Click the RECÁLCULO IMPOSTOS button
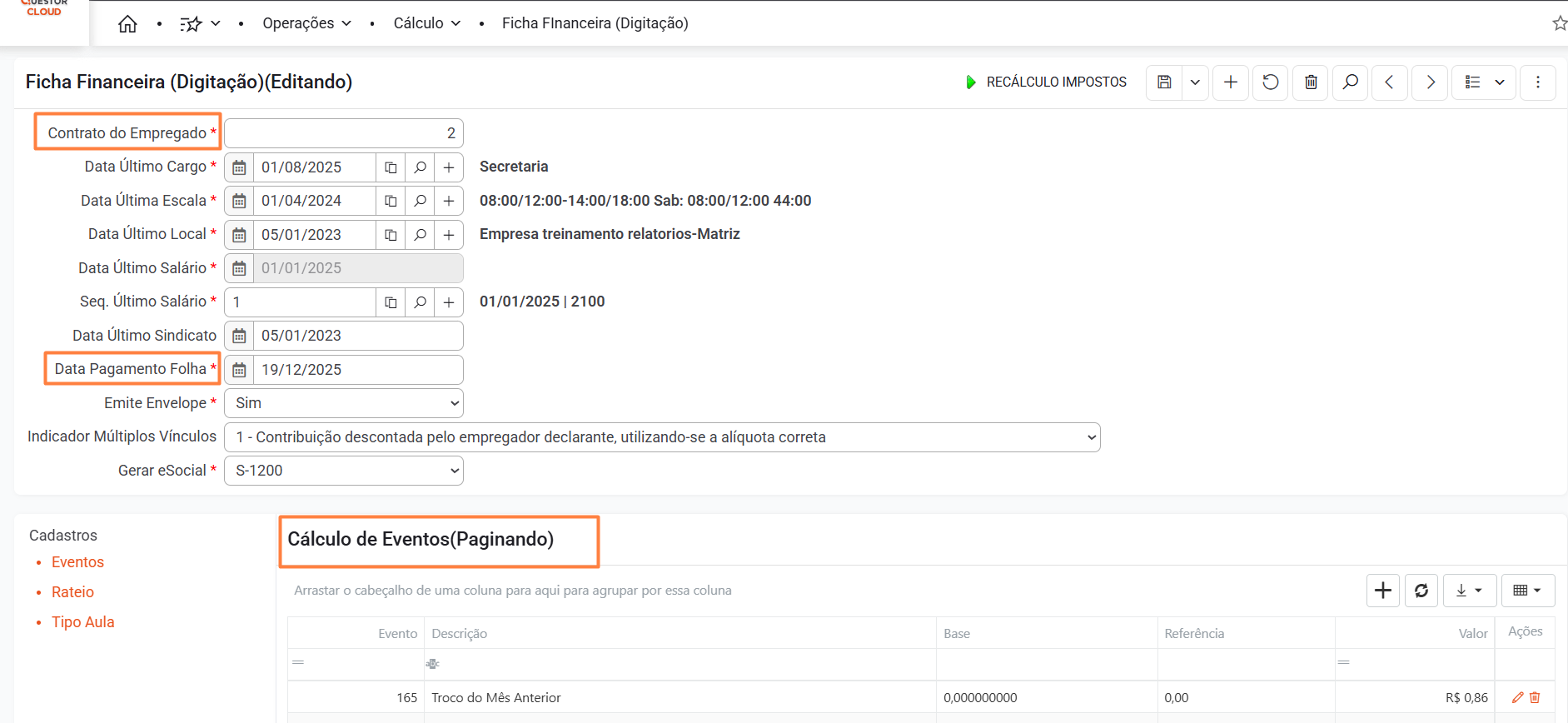 [1046, 82]
